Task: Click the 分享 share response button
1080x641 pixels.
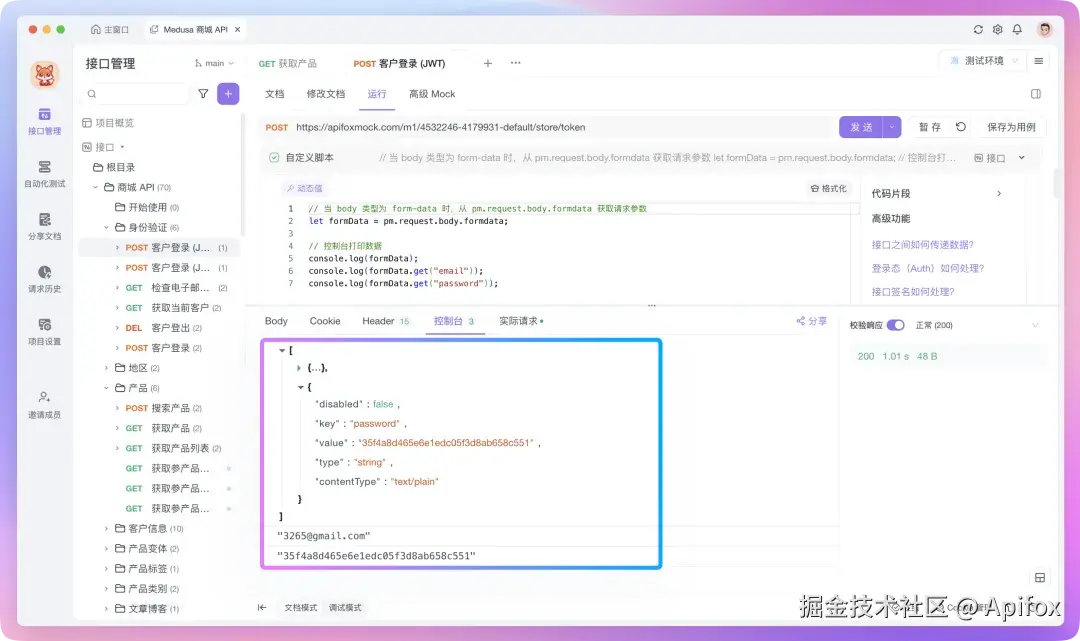Action: [x=811, y=321]
